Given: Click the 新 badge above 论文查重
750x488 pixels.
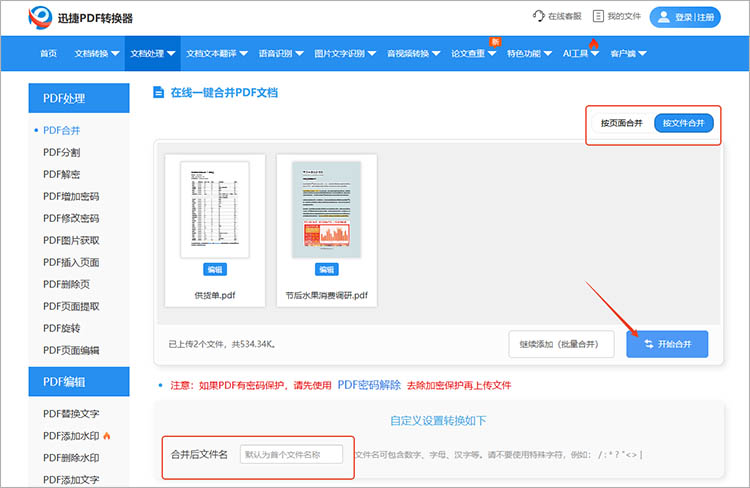Looking at the screenshot, I should (x=495, y=42).
